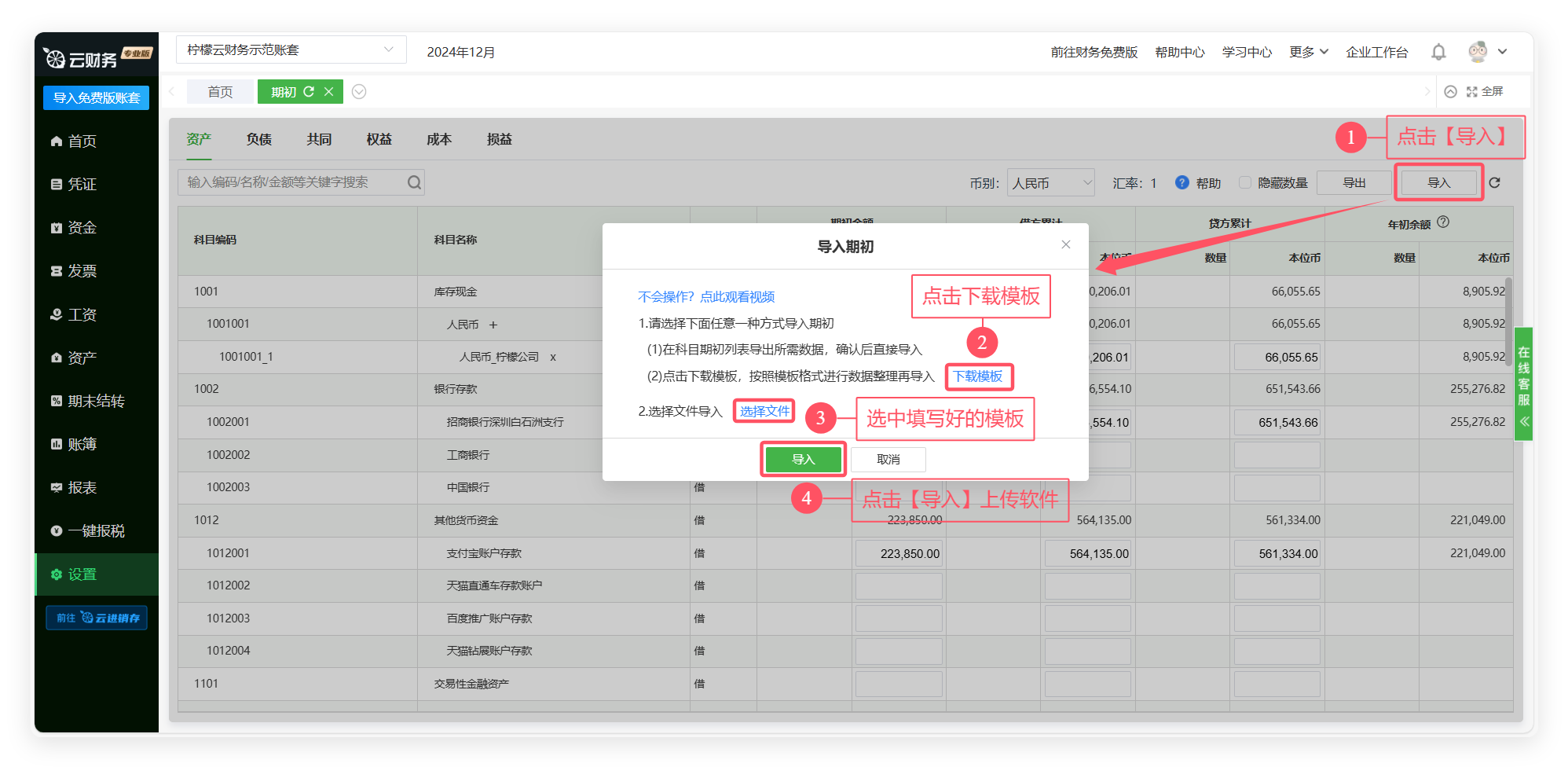Click the green 导入 button in dialog
The image size is (1568, 767).
click(x=803, y=459)
